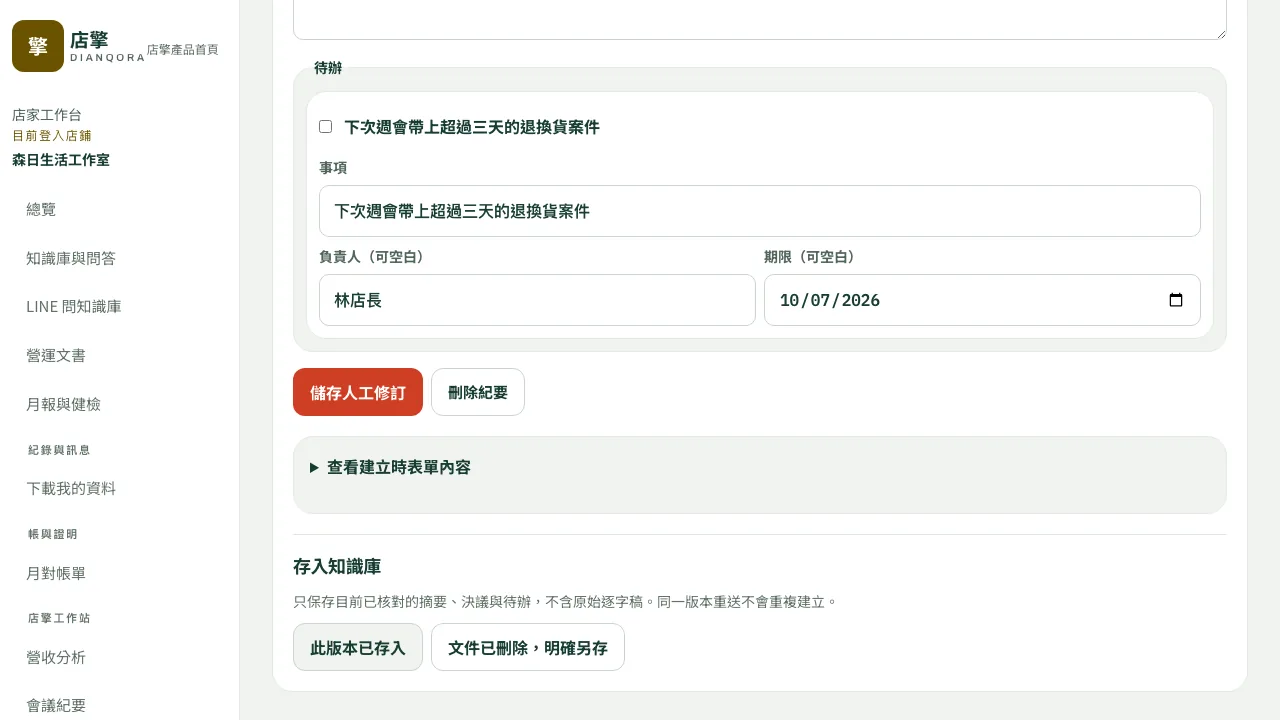Click 儲存人工修訂 button
This screenshot has width=1280, height=720.
(x=358, y=392)
